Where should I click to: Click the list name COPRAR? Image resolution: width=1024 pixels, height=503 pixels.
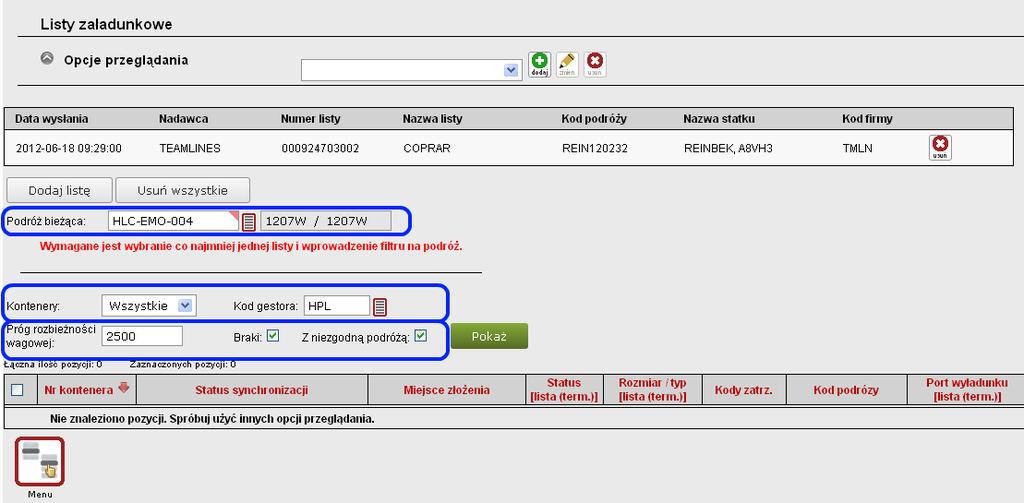[427, 148]
